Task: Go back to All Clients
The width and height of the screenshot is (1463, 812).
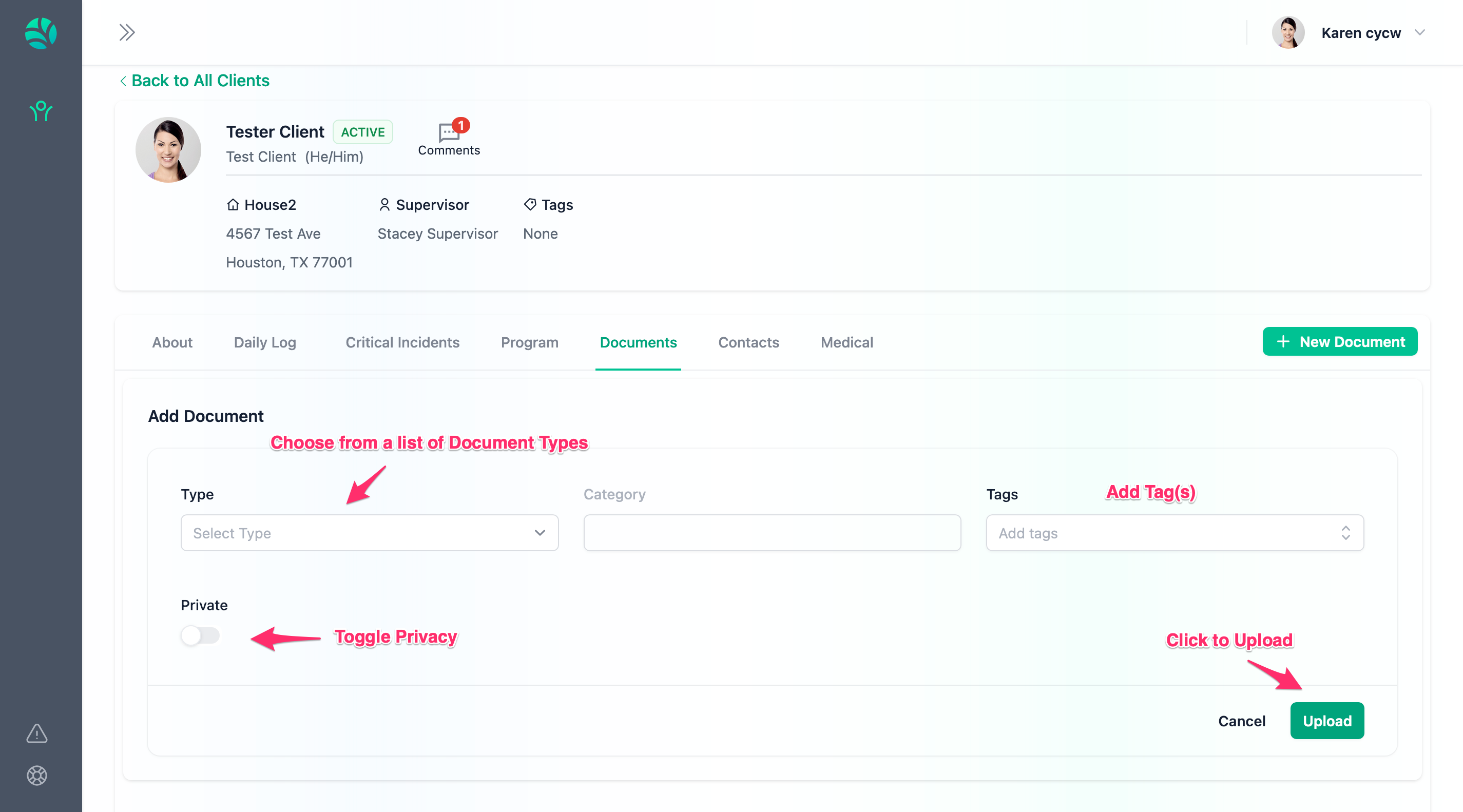Action: (194, 81)
